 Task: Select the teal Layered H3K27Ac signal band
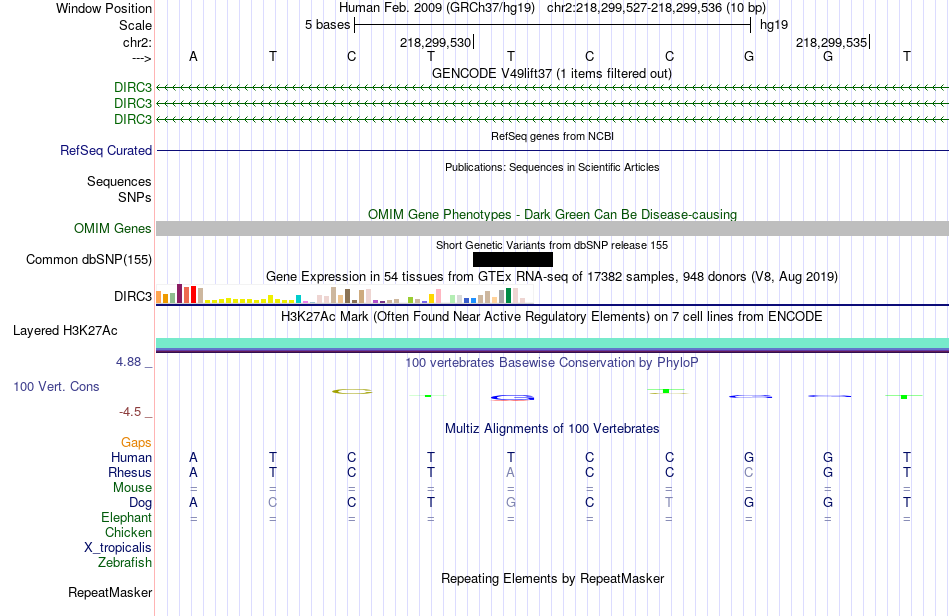pyautogui.click(x=552, y=343)
